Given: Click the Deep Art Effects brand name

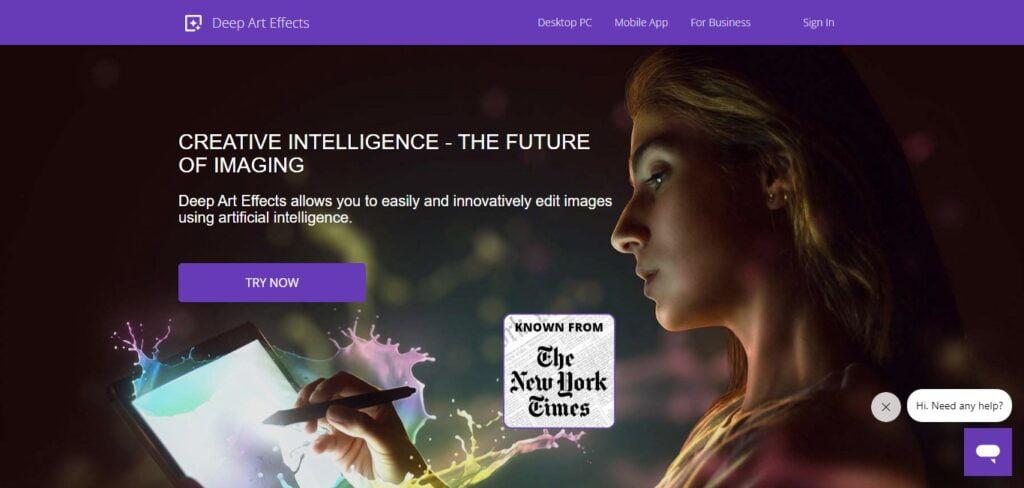Looking at the screenshot, I should (x=261, y=23).
